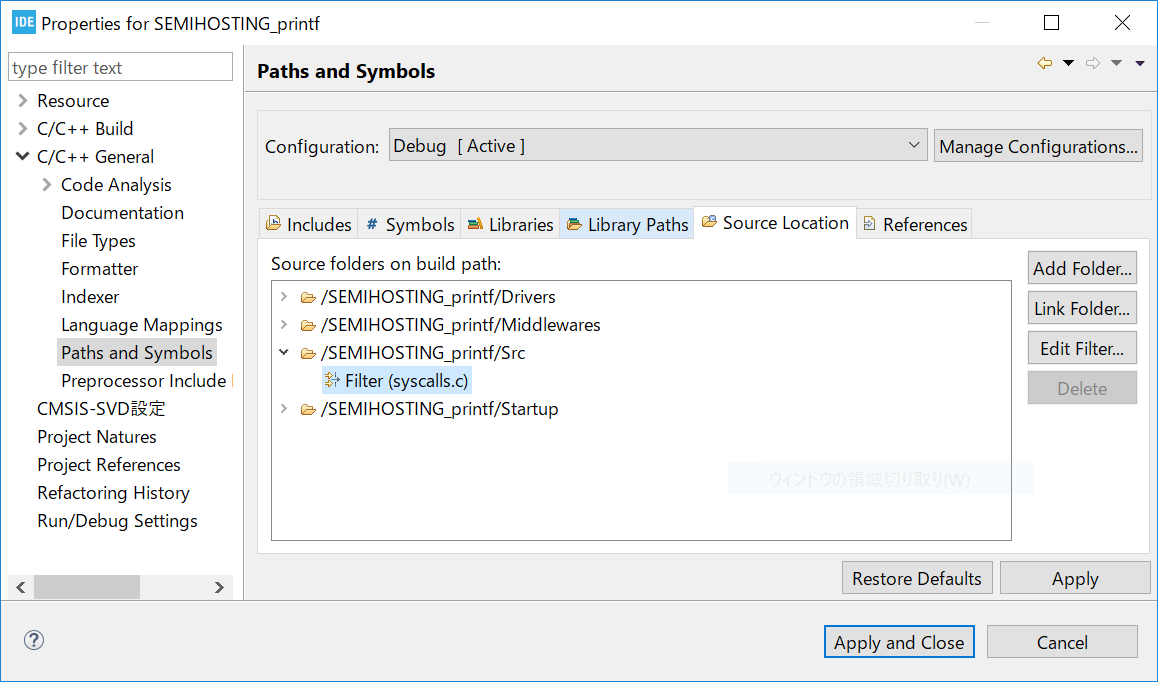
Task: Select Language Mappings in the sidebar
Action: [x=141, y=324]
